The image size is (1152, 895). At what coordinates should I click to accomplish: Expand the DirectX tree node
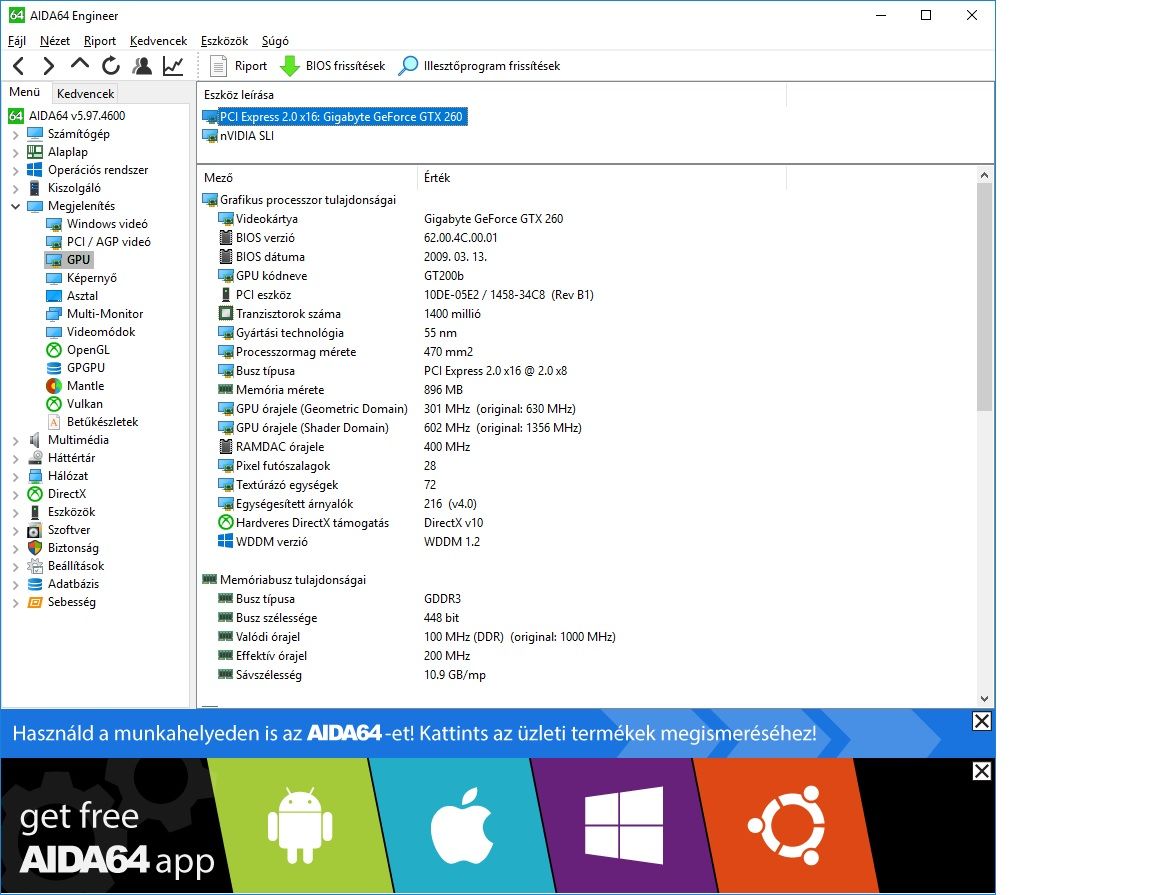click(15, 495)
